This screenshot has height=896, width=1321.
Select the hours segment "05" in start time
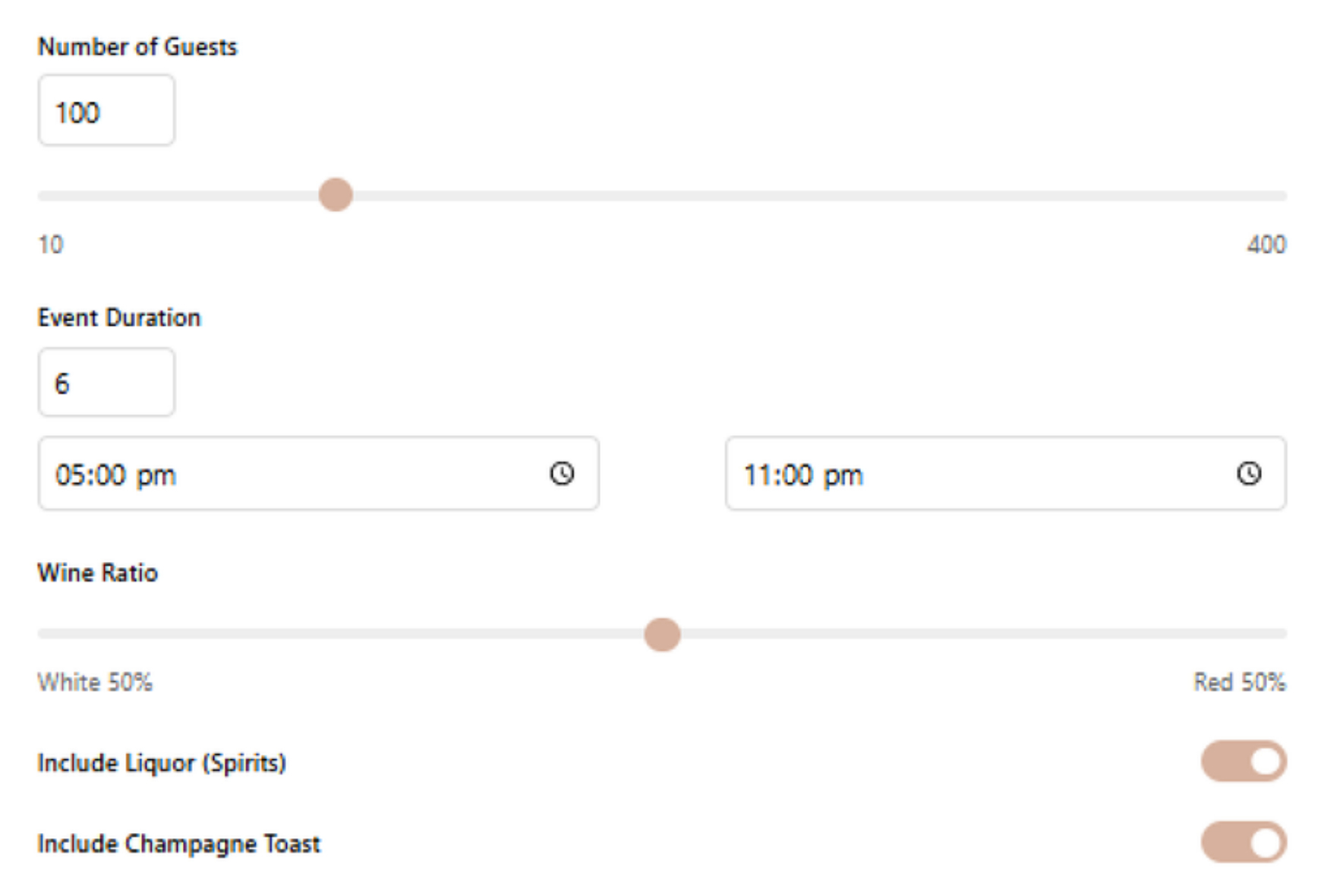click(x=70, y=475)
